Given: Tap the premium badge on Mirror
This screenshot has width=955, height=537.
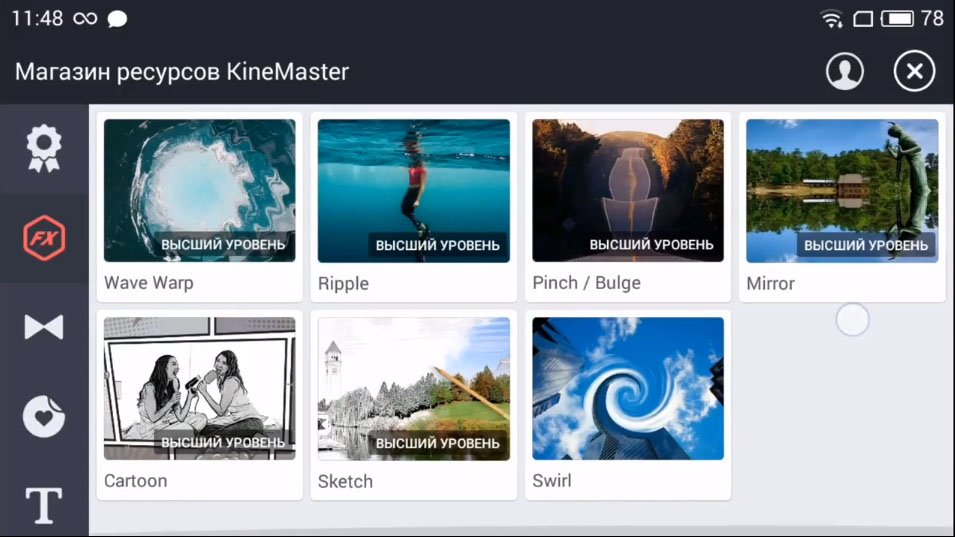Looking at the screenshot, I should 866,245.
